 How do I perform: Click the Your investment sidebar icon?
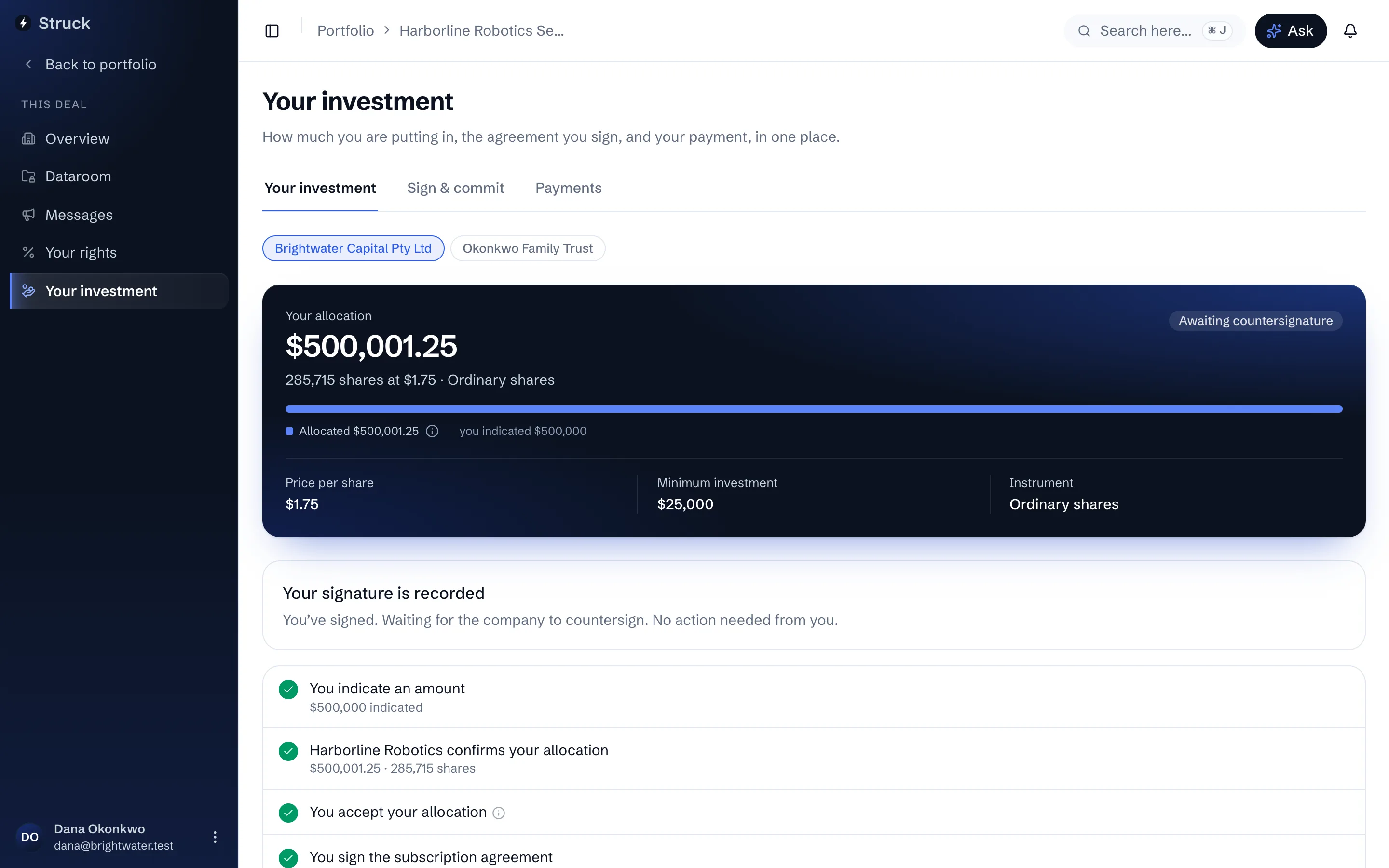click(28, 290)
